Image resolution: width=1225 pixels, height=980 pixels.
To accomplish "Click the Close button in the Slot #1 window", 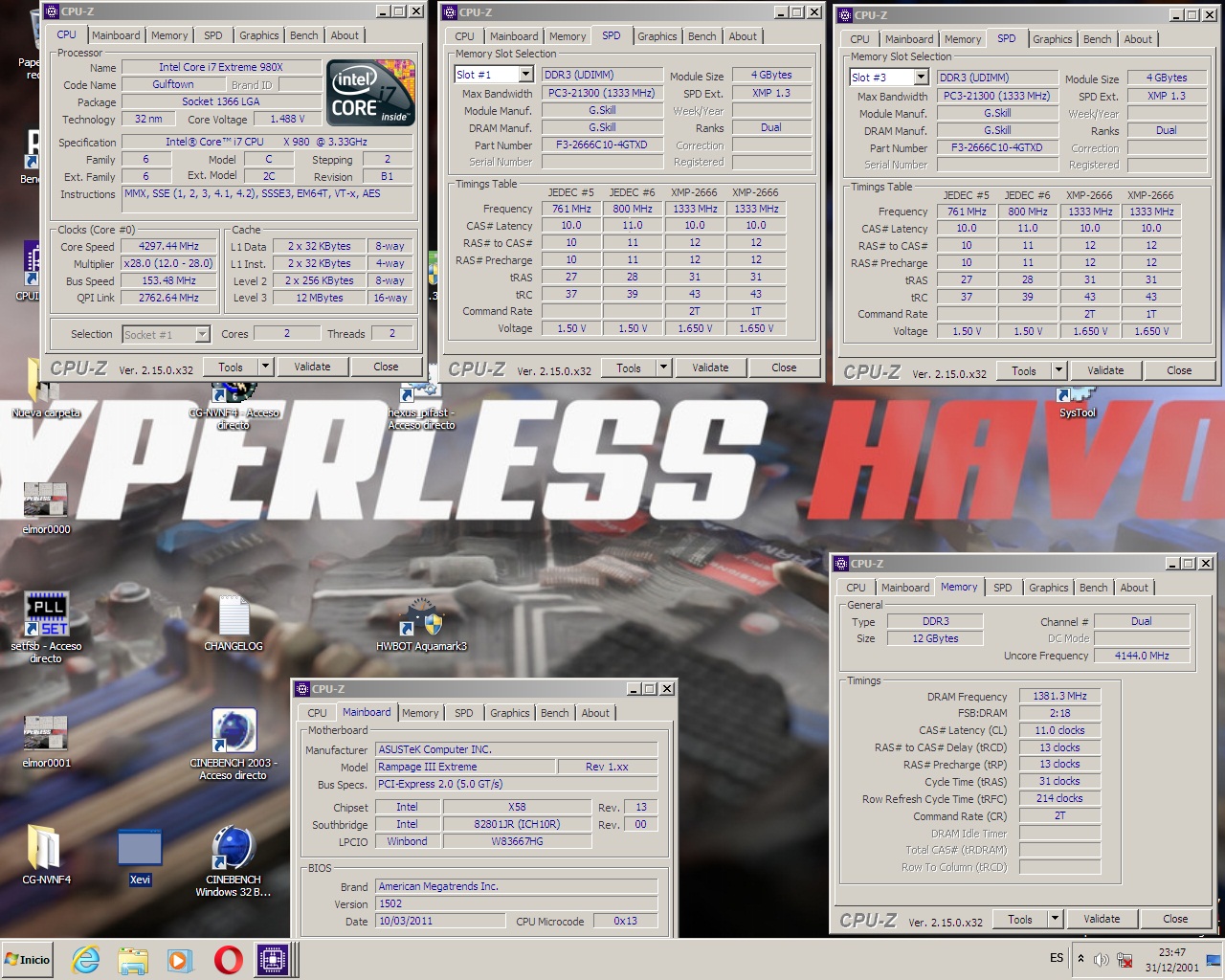I will click(x=784, y=367).
